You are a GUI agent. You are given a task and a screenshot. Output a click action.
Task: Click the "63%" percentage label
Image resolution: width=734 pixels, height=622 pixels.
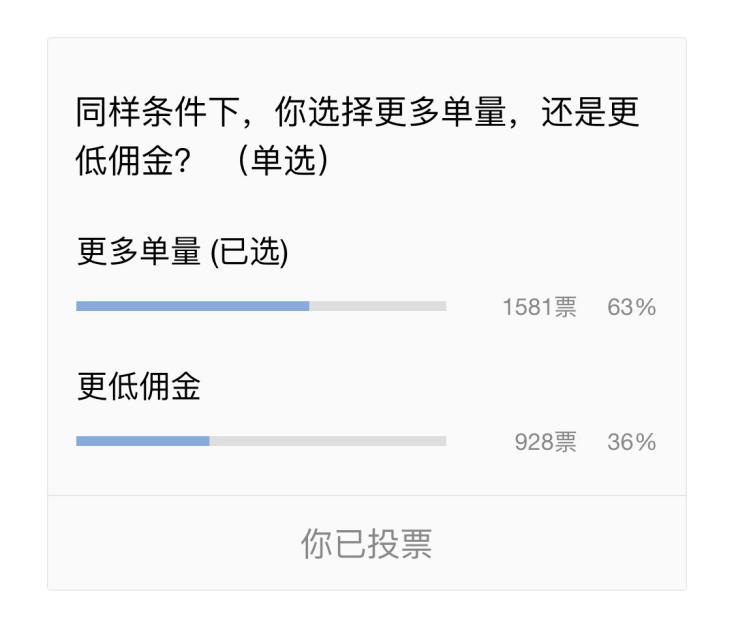(x=631, y=308)
